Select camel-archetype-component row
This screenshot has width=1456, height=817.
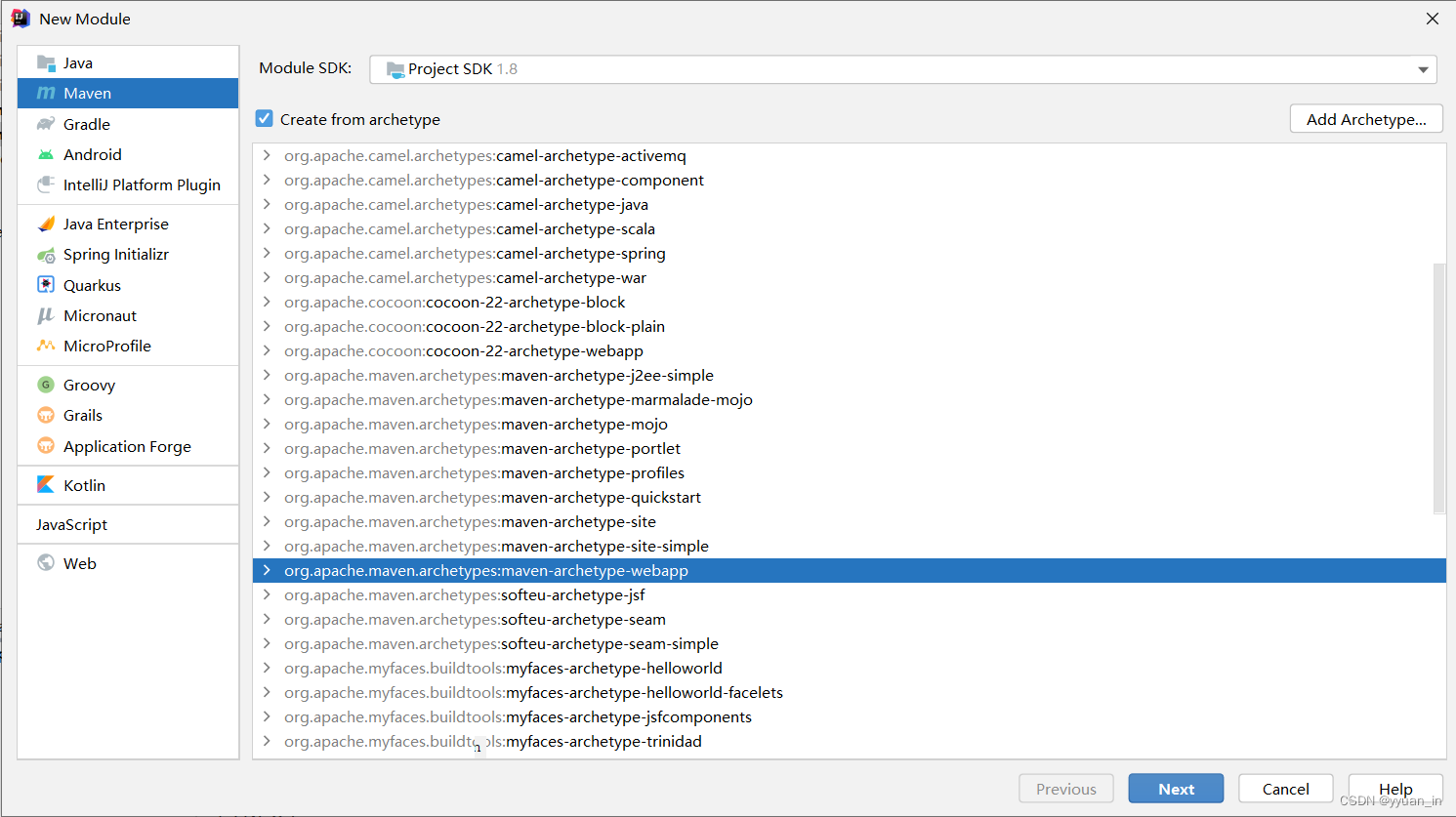click(849, 180)
